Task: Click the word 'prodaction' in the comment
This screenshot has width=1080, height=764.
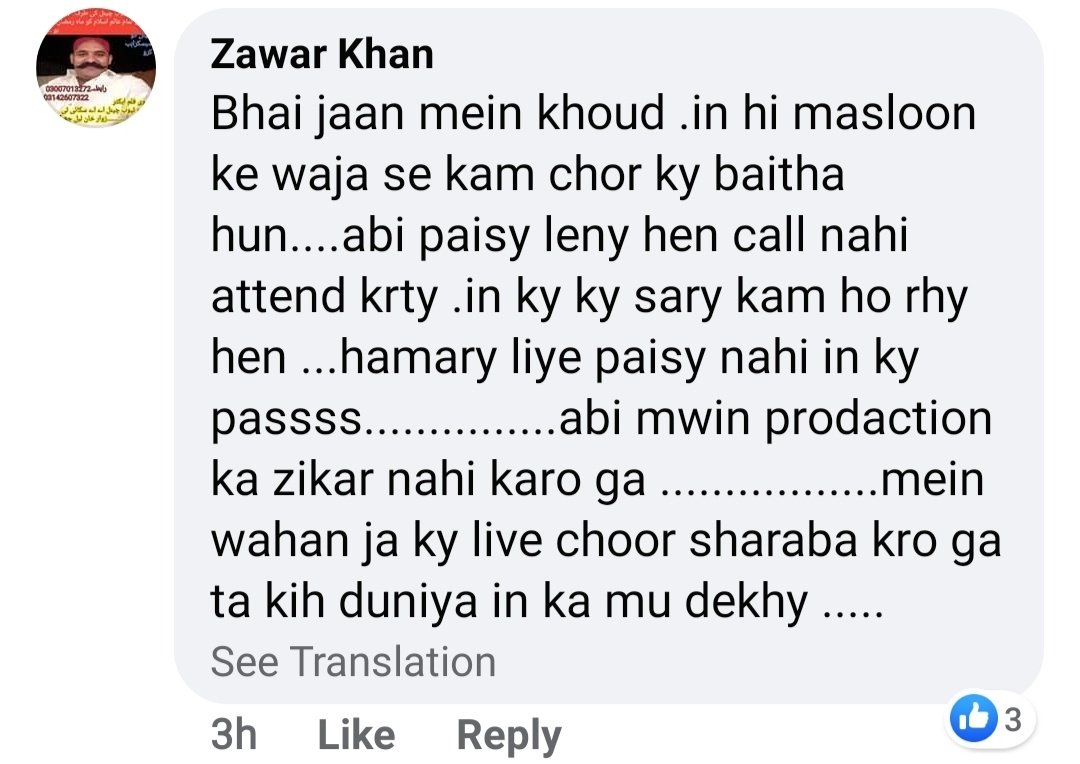Action: click(x=878, y=418)
